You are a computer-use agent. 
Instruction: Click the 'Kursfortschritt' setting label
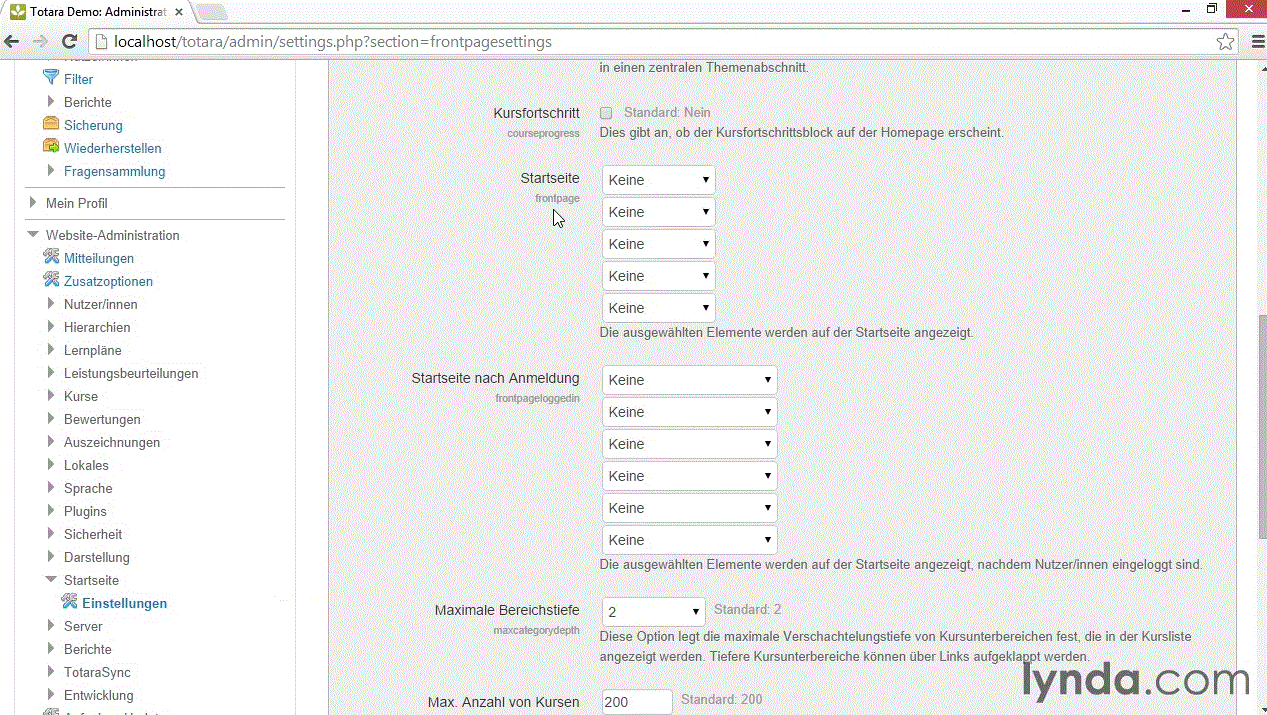click(x=537, y=113)
